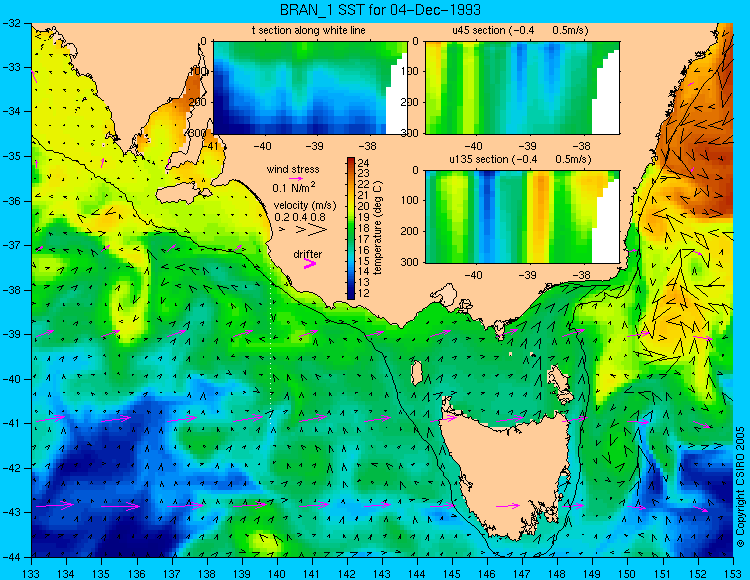Click longitude tick label 133
This screenshot has width=750, height=580.
[31, 573]
